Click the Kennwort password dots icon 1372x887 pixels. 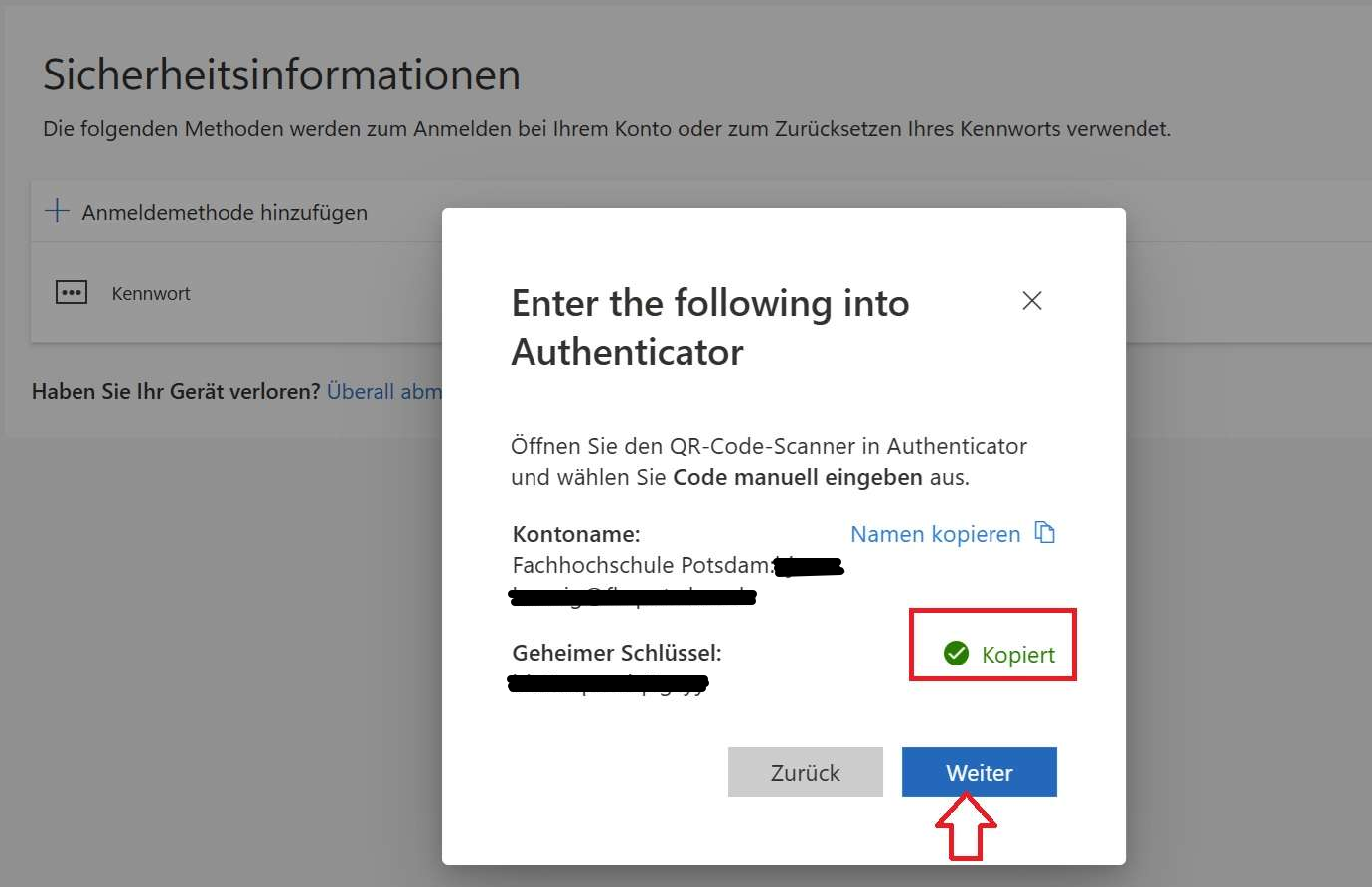72,293
